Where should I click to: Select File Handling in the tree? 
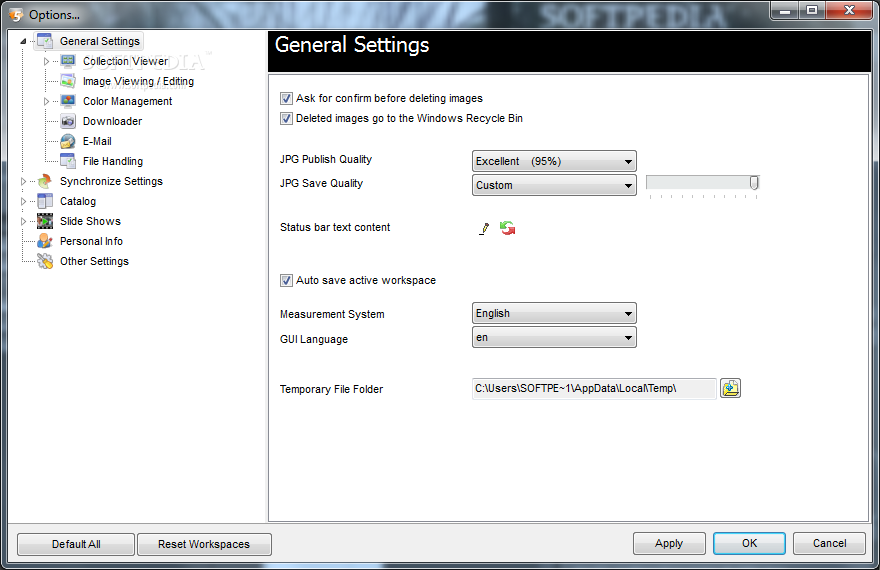[113, 161]
